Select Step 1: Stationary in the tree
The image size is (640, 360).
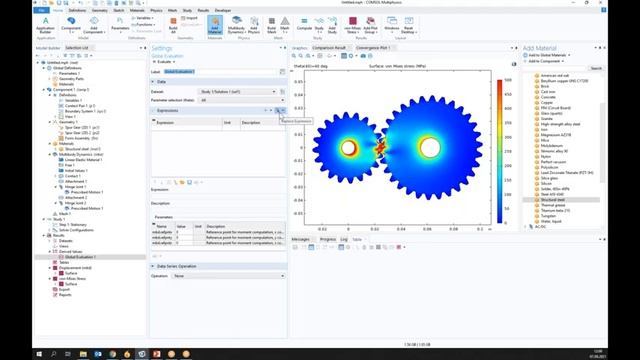(x=73, y=224)
